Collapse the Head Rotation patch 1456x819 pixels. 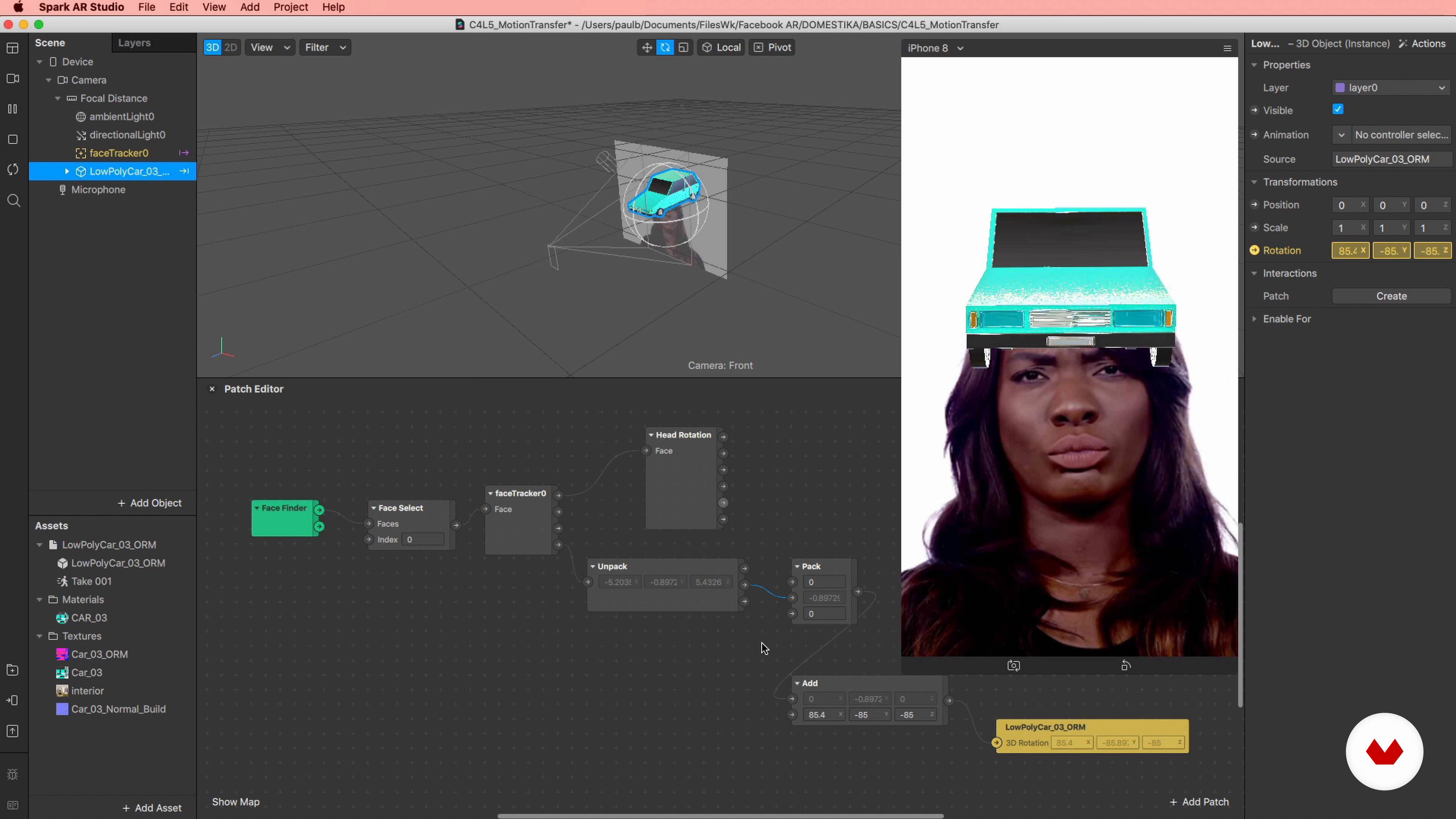click(651, 435)
